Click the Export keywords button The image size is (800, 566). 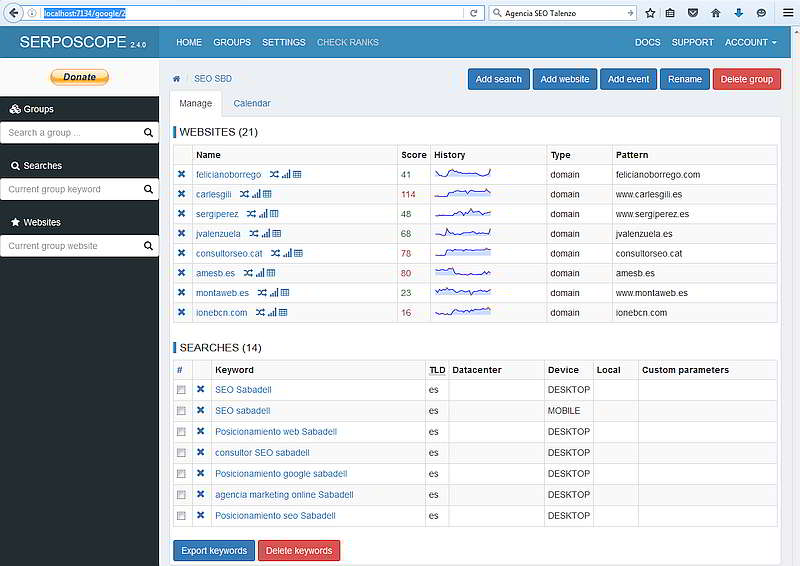(x=214, y=551)
